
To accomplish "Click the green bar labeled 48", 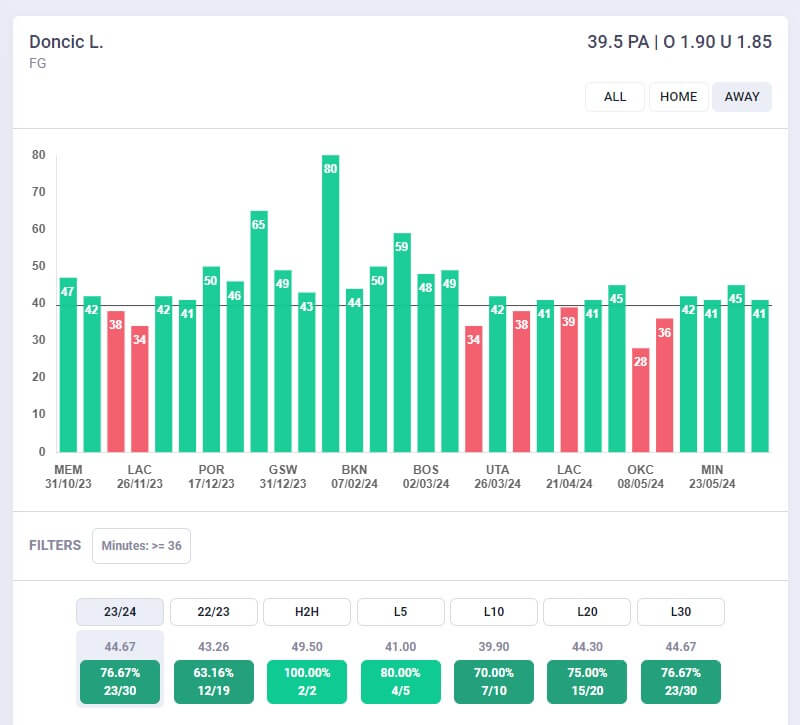I will coord(426,363).
